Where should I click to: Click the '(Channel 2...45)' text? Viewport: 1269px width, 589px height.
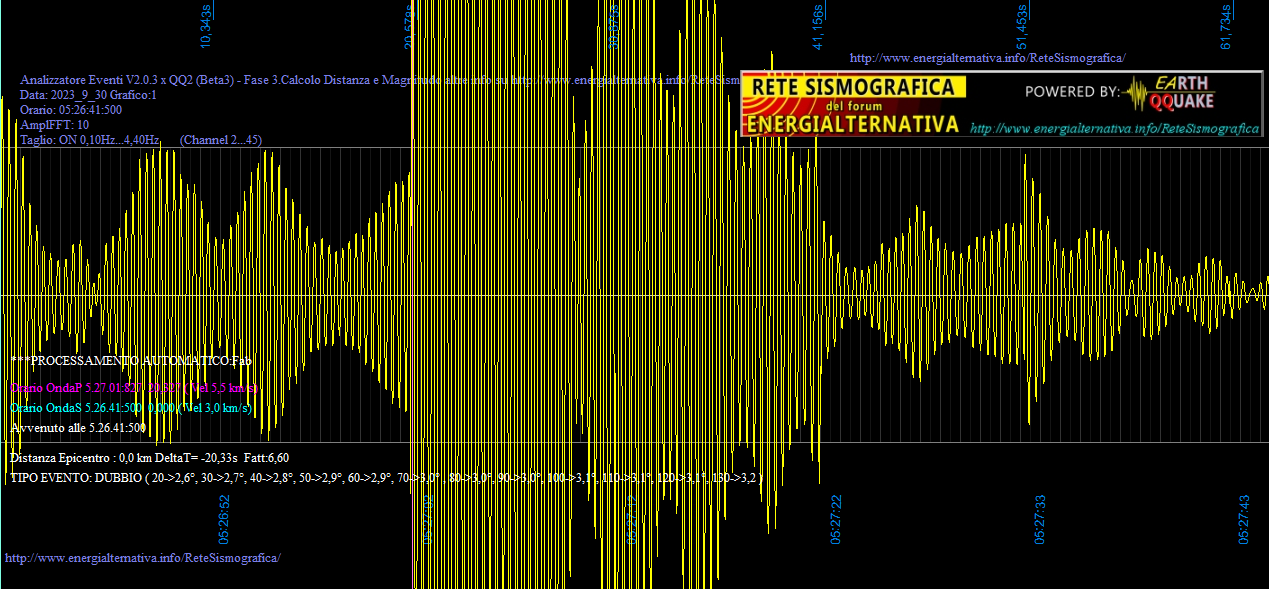click(x=221, y=140)
